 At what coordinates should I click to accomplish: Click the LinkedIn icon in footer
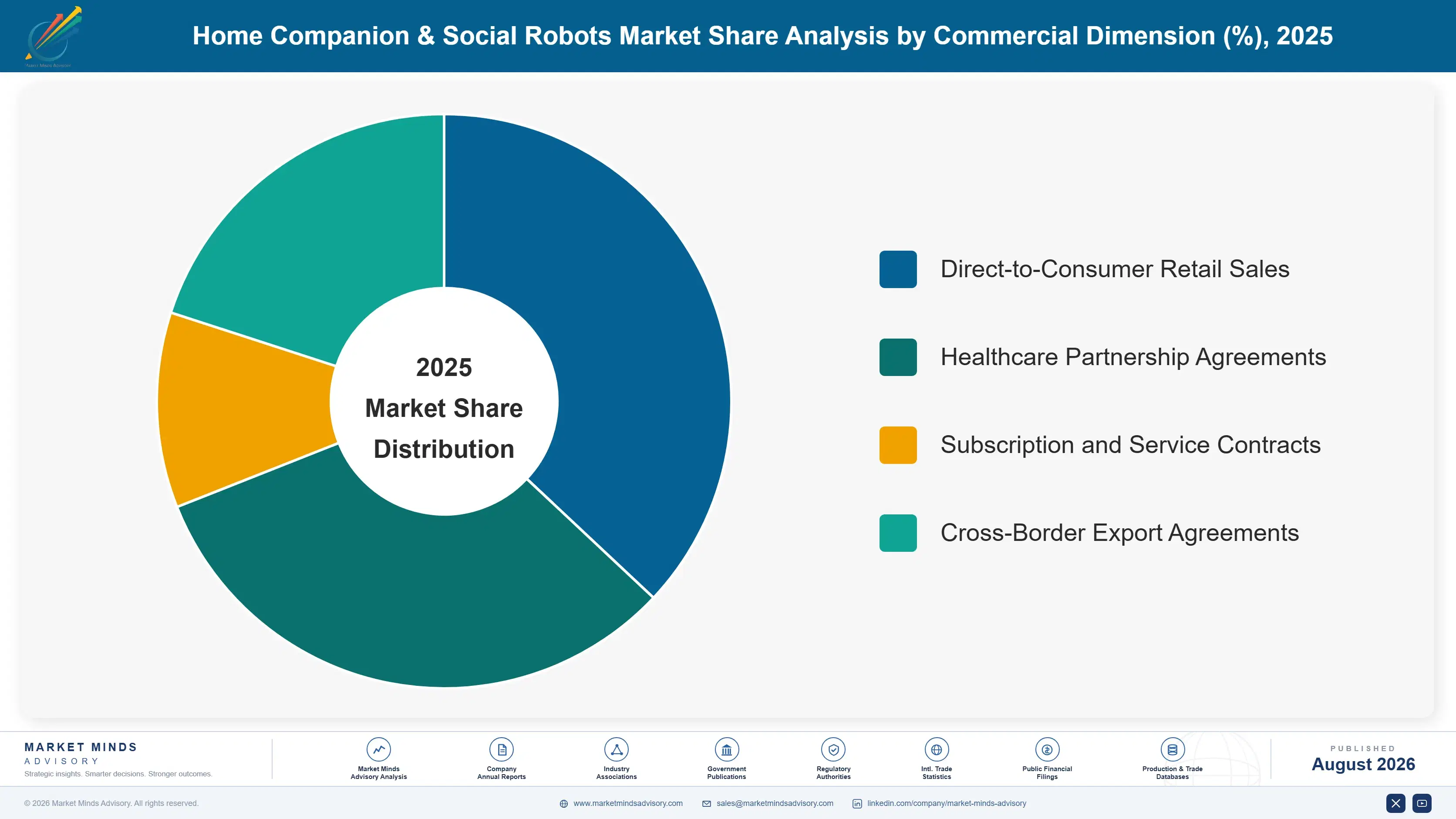[x=857, y=804]
